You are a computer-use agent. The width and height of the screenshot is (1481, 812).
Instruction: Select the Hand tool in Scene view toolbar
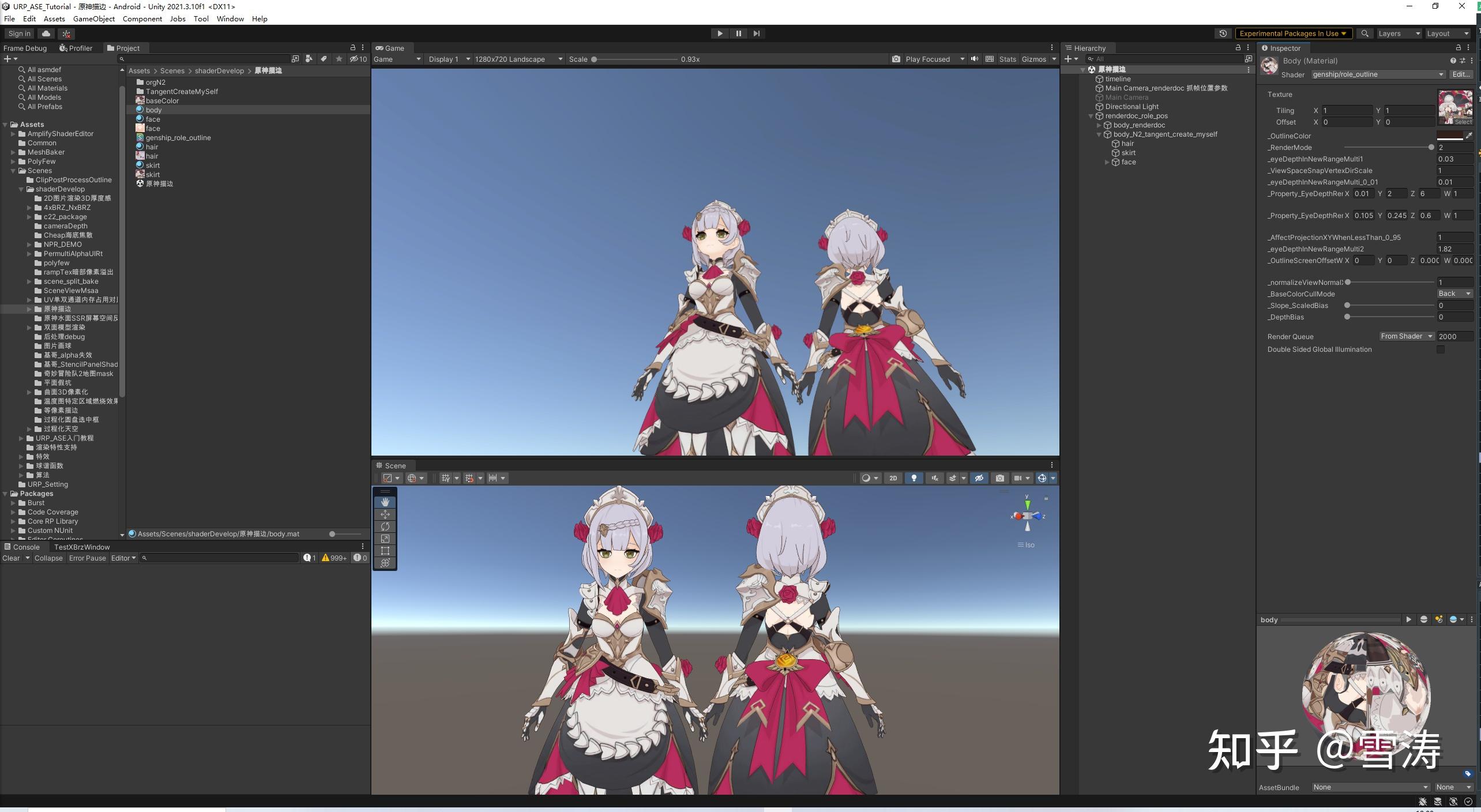point(385,502)
